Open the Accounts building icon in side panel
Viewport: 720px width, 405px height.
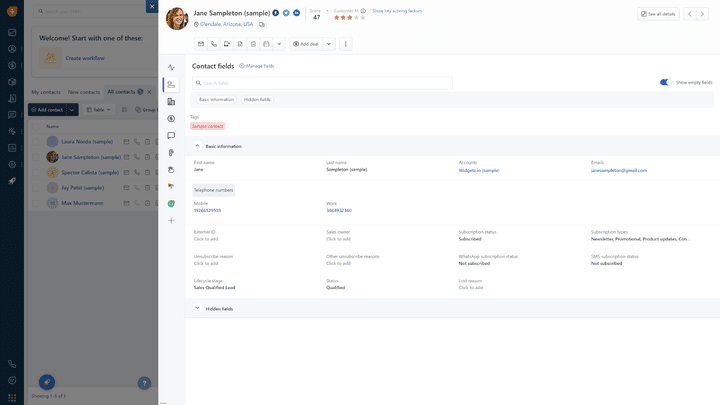(x=171, y=102)
